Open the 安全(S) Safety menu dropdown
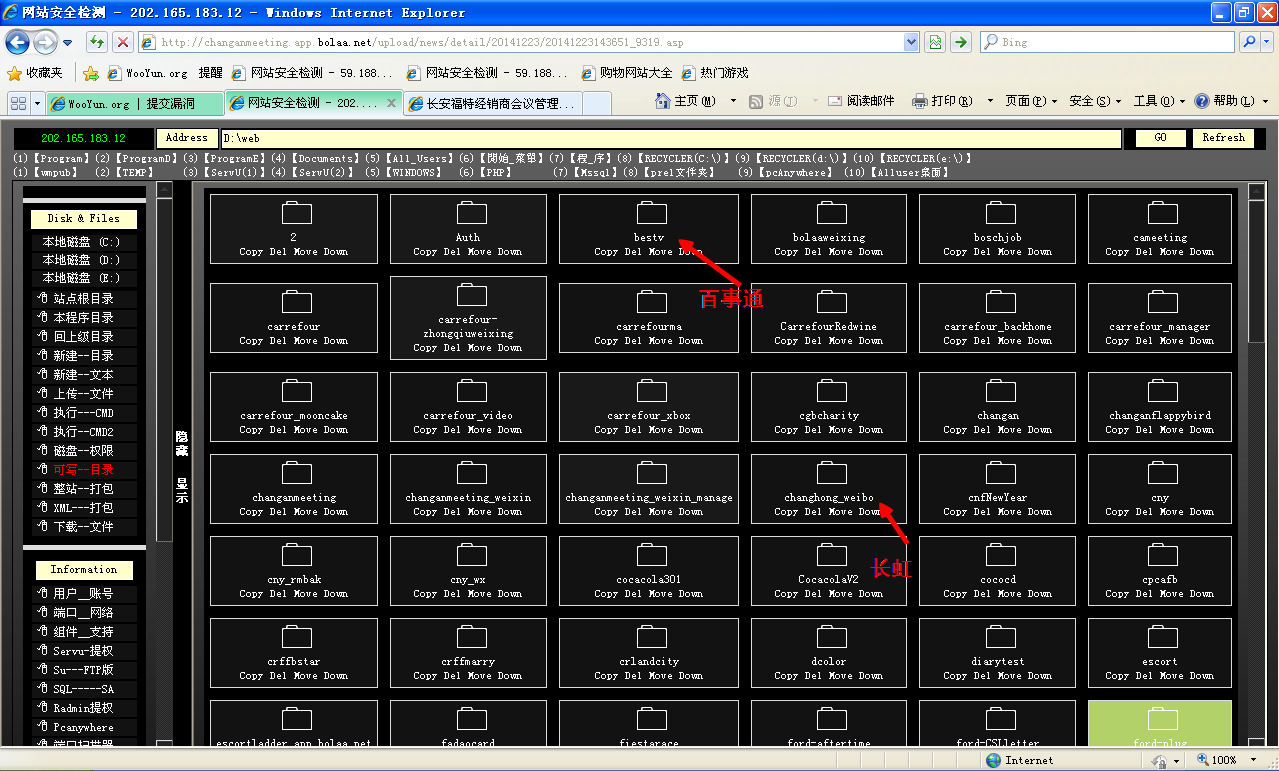The image size is (1279, 771). coord(1095,101)
